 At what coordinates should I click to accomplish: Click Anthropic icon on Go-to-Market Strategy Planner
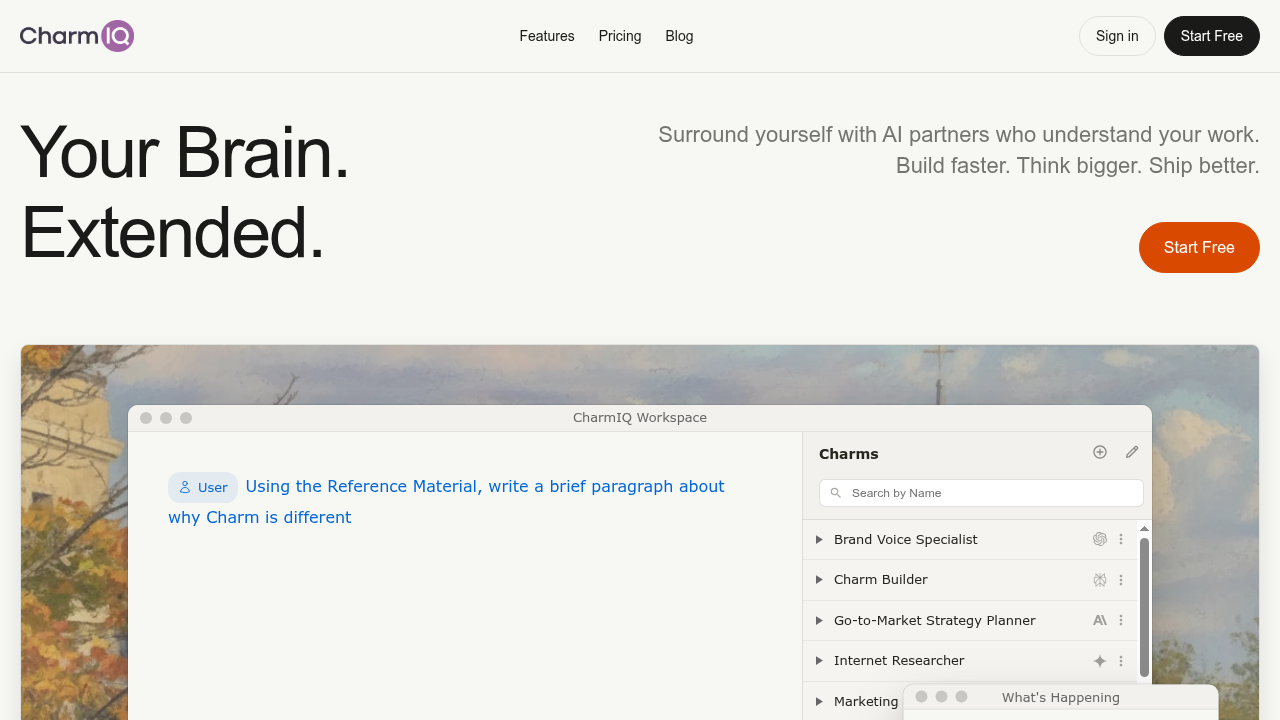click(x=1100, y=620)
